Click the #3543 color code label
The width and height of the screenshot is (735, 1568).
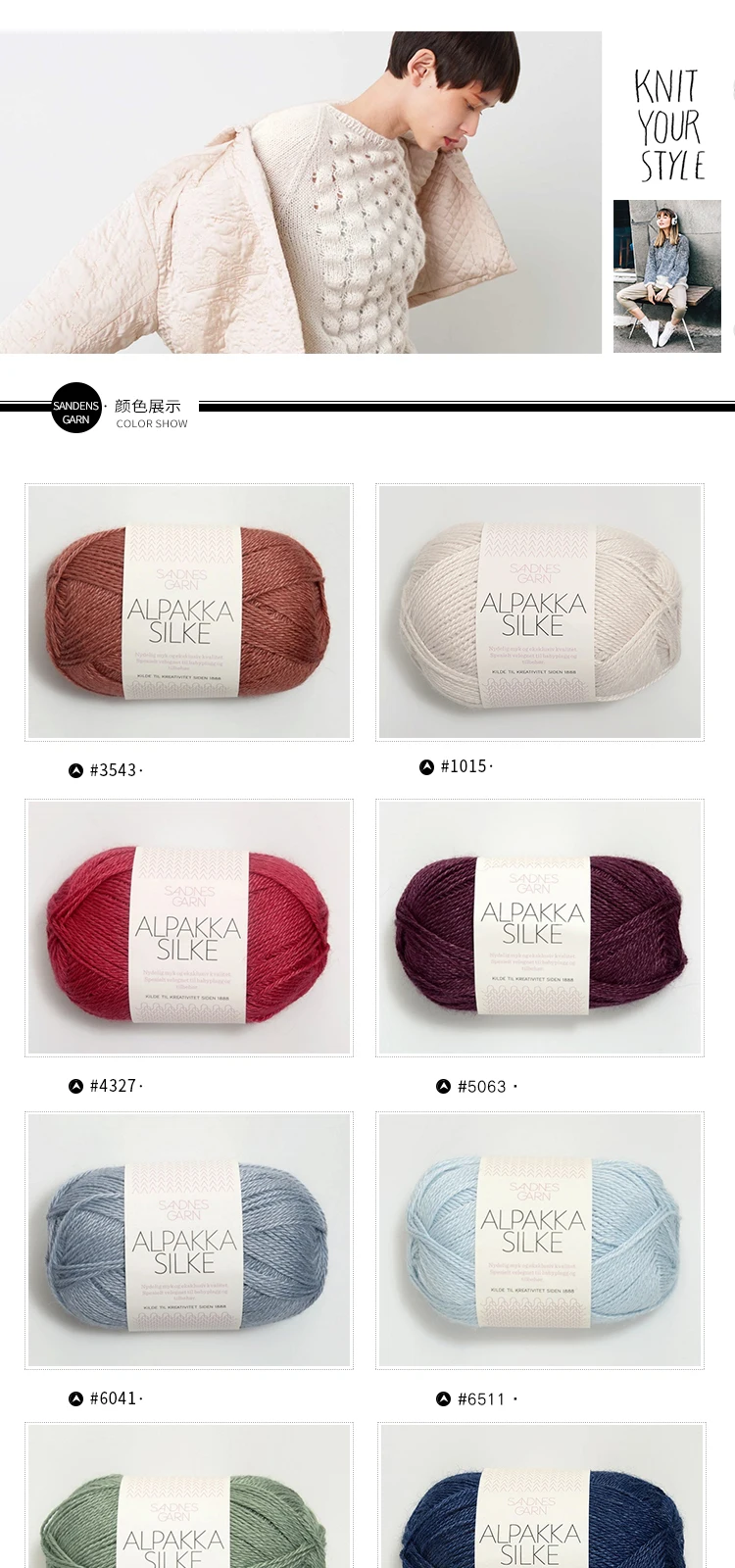coord(113,770)
